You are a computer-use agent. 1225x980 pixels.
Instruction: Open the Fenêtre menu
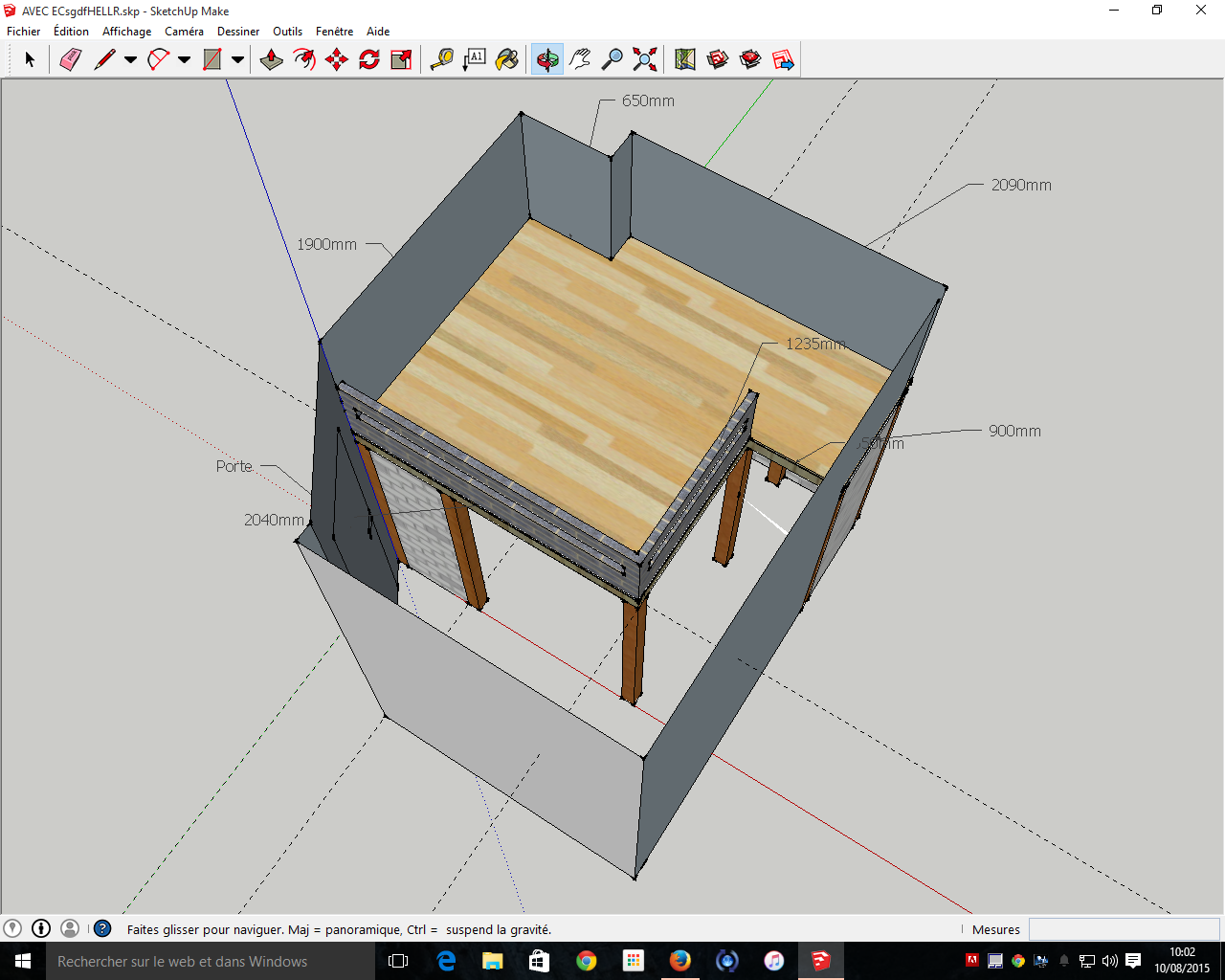(334, 32)
